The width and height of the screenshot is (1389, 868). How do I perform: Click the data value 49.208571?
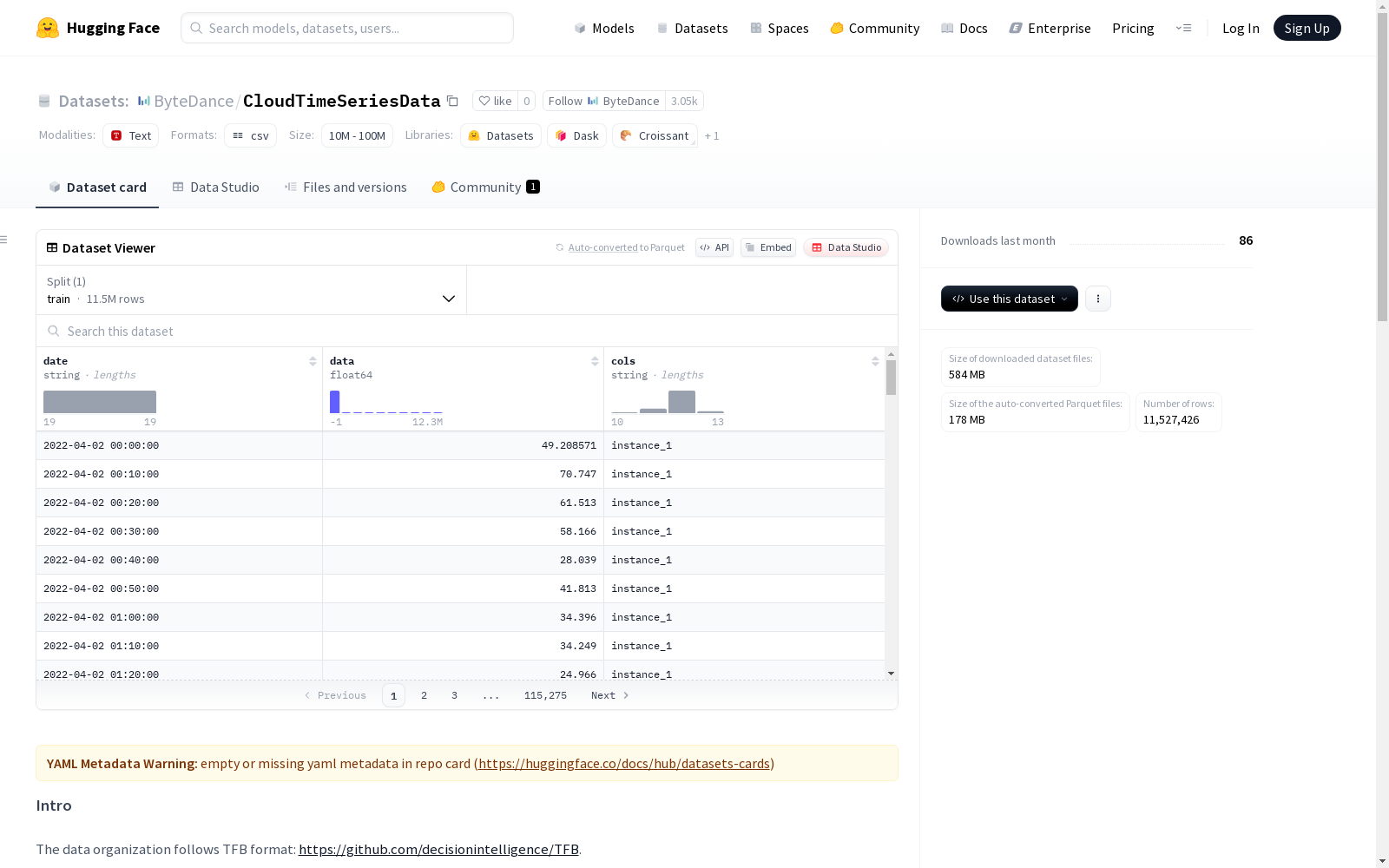(569, 445)
